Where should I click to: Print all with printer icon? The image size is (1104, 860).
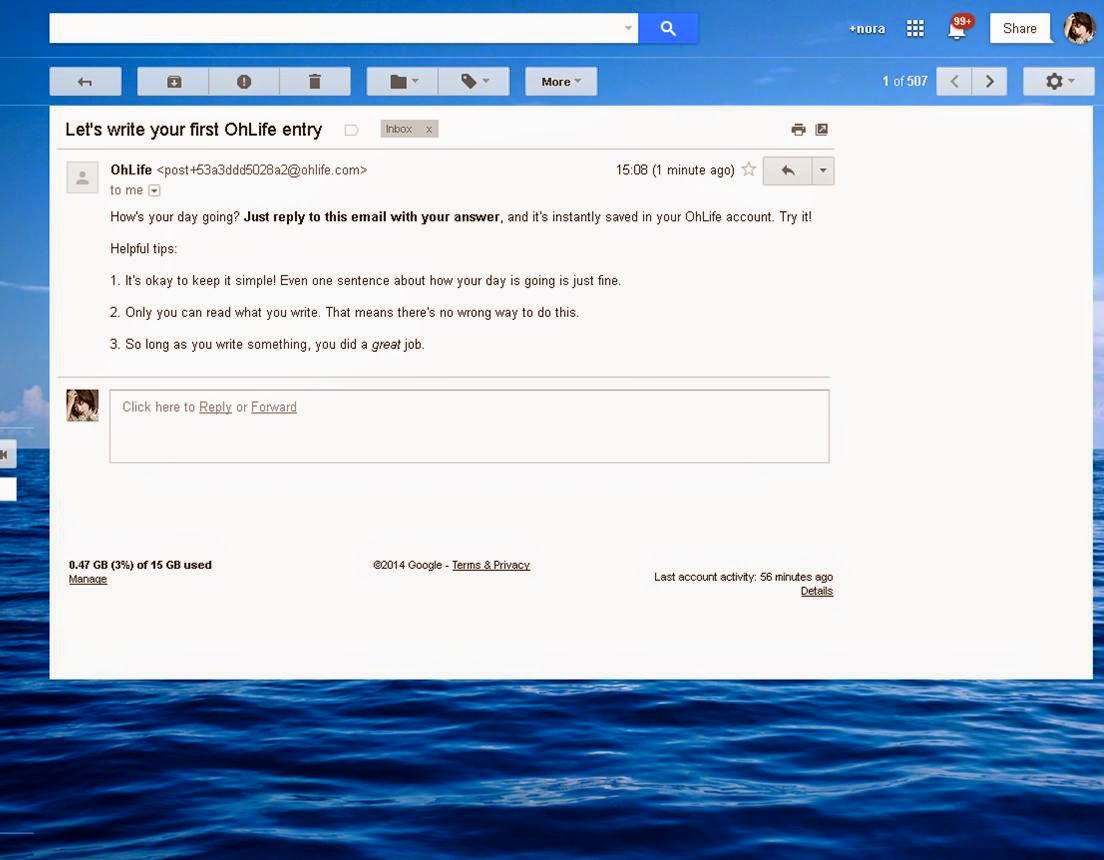[x=798, y=130]
